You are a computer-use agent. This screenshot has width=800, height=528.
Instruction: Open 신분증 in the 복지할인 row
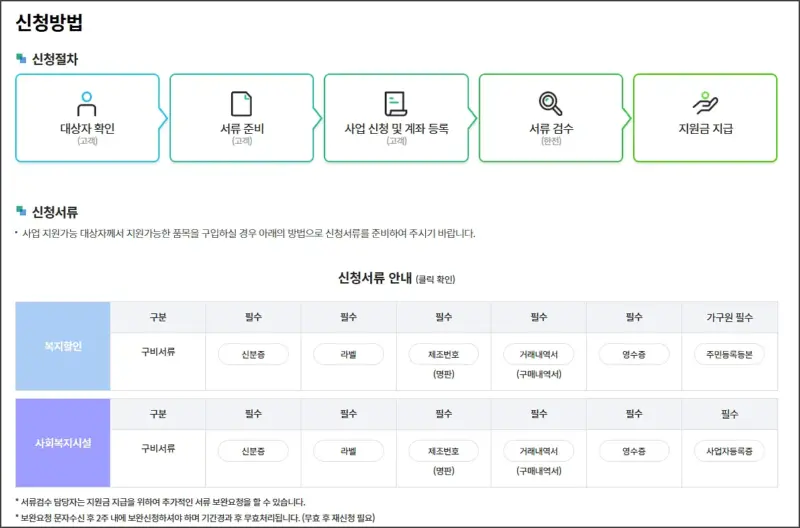tap(253, 355)
